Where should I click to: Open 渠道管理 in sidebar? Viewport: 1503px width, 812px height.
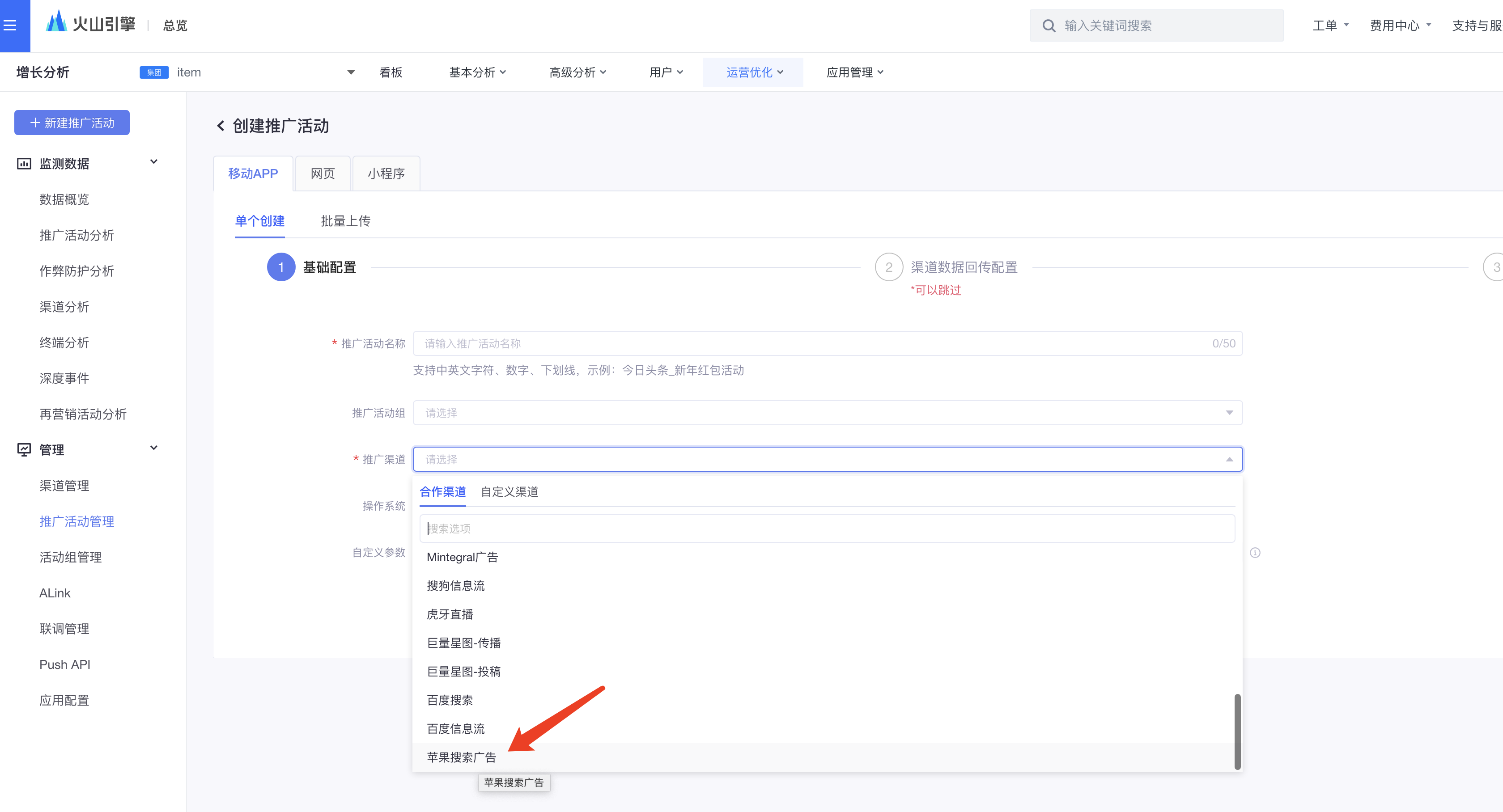64,485
